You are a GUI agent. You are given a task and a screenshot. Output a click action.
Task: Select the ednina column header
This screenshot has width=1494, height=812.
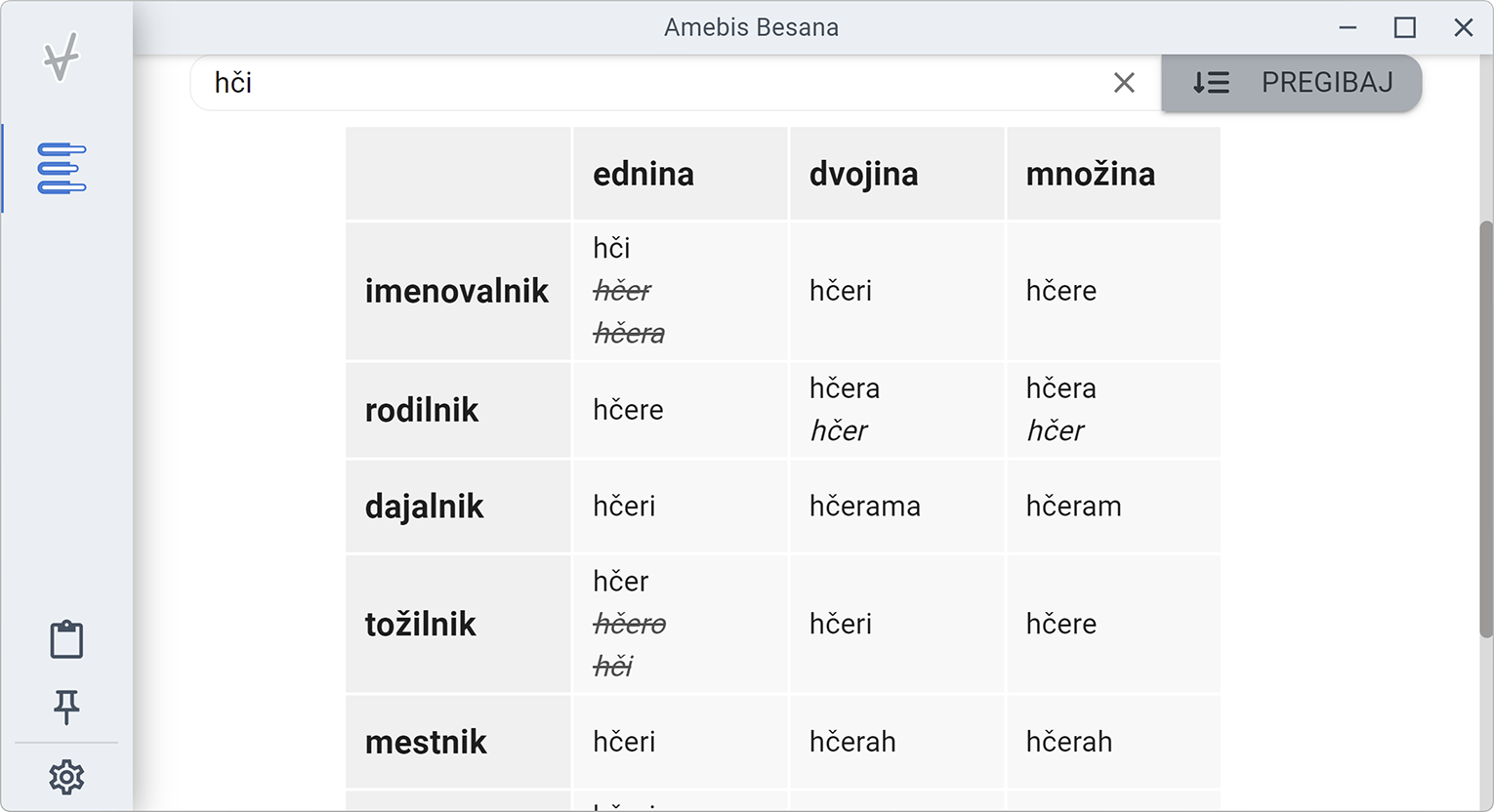[x=643, y=173]
